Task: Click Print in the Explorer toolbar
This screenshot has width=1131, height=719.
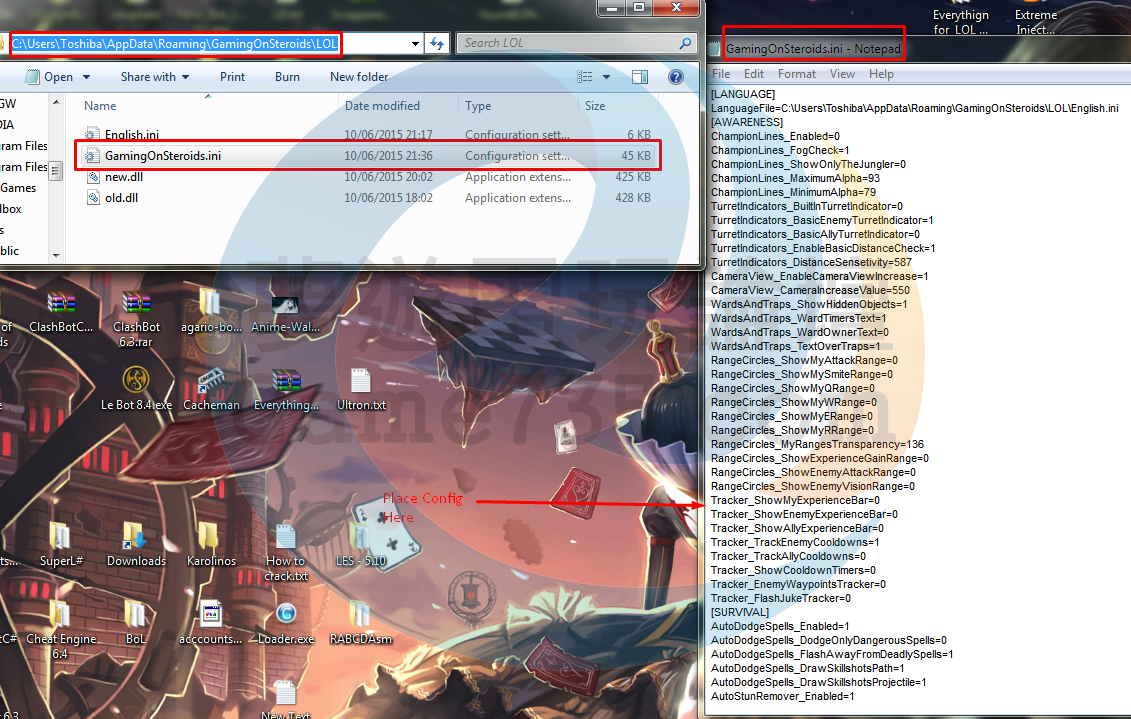Action: click(232, 76)
